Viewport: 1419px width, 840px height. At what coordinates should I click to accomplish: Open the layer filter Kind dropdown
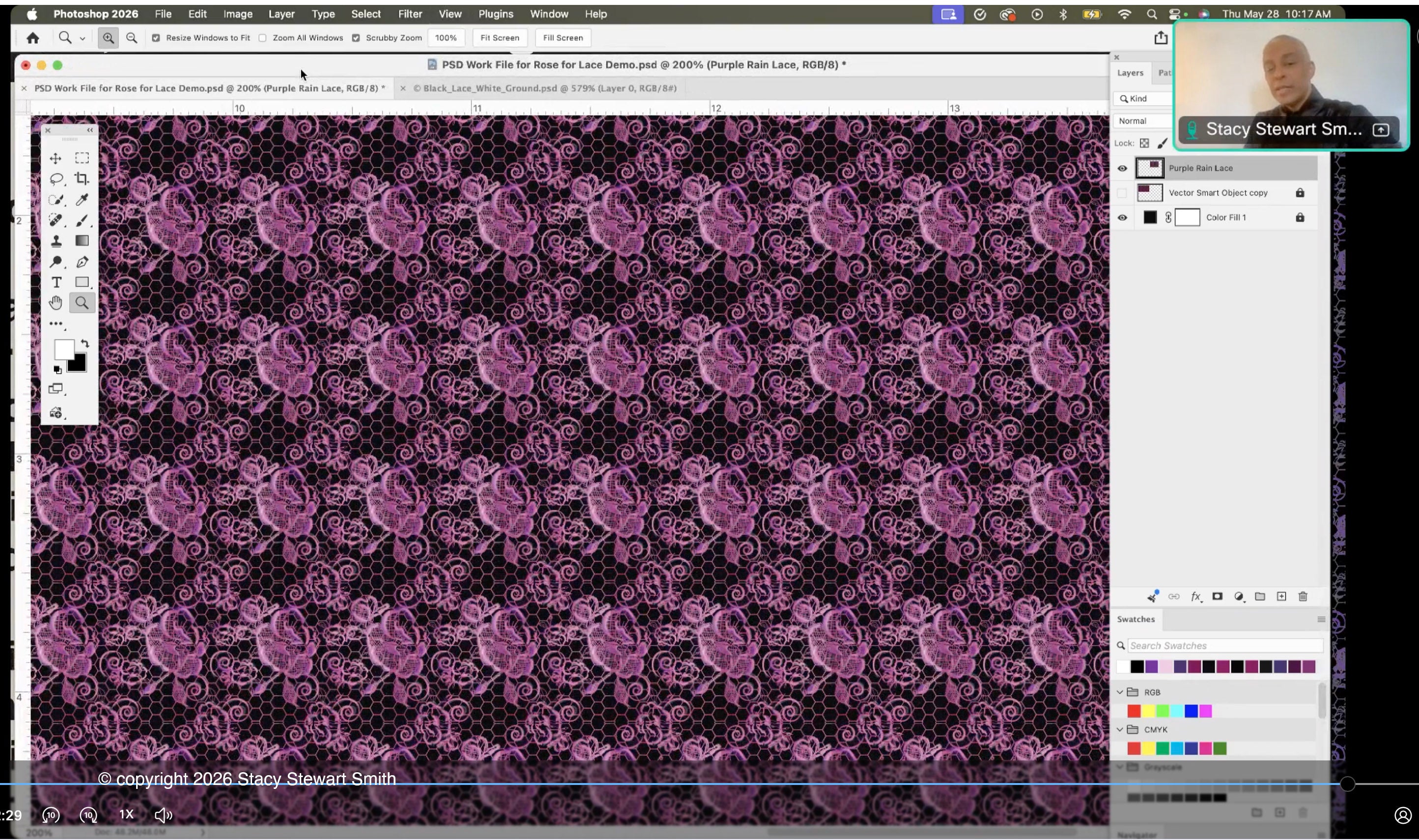click(x=1143, y=98)
